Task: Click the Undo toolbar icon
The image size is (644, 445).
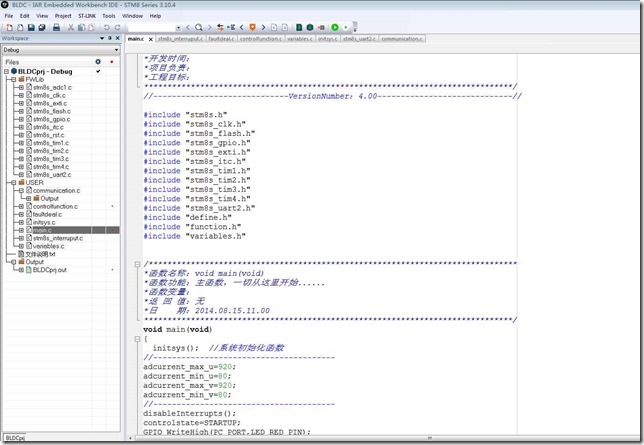Action: click(106, 28)
